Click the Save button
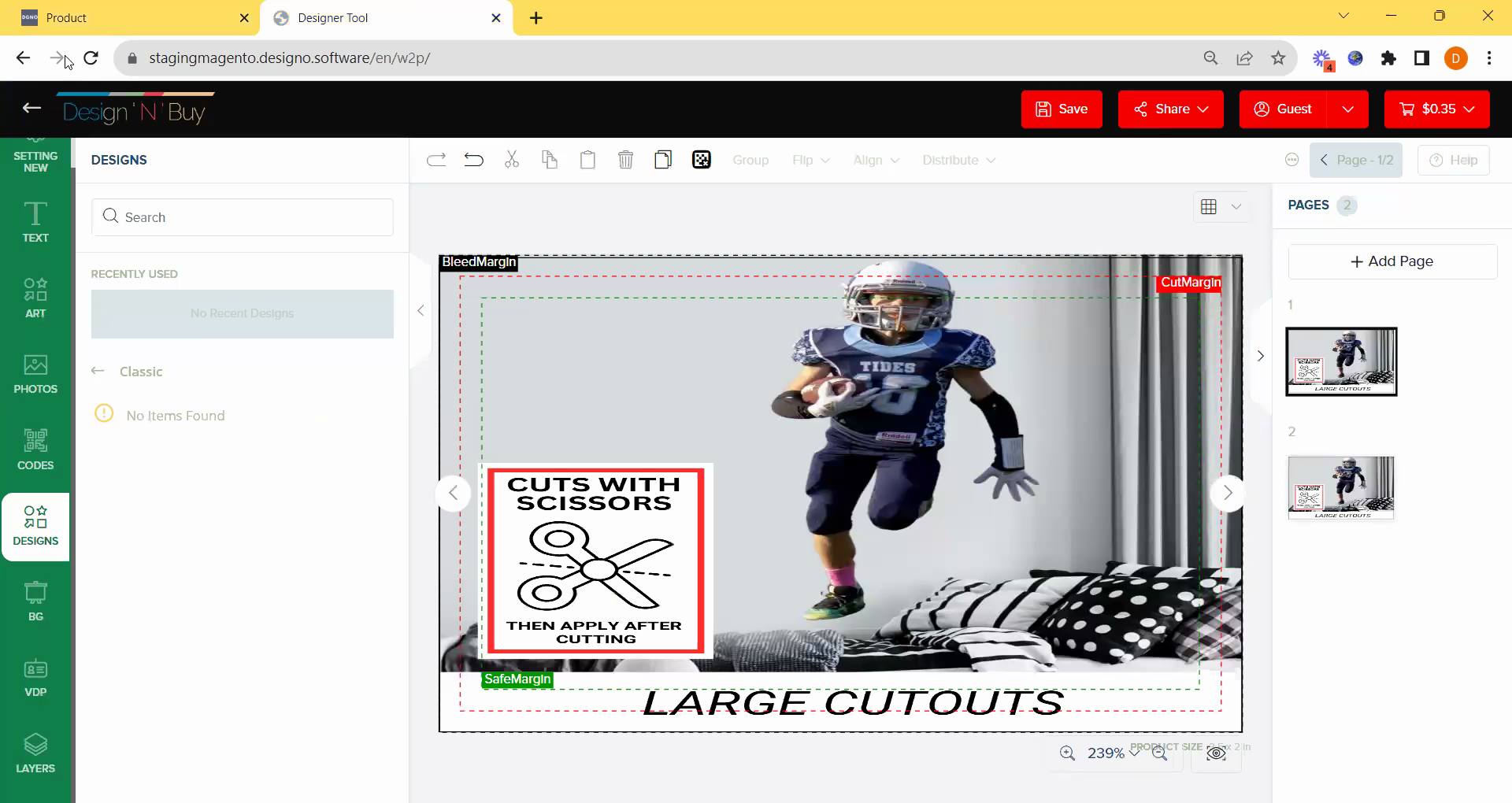Screen dimensions: 1512x803 coord(1061,109)
